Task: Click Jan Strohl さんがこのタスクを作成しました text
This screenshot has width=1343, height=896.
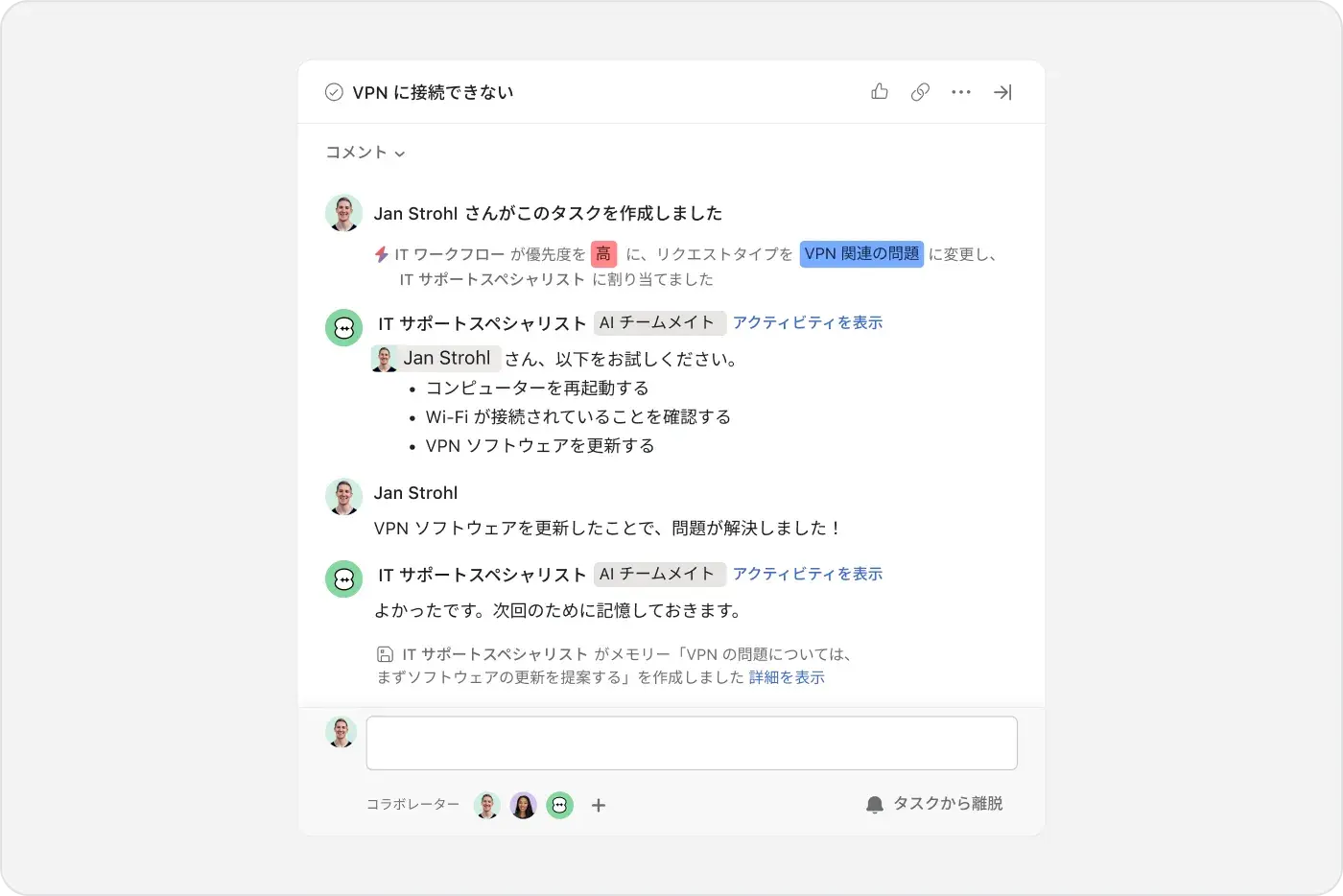Action: coord(548,213)
